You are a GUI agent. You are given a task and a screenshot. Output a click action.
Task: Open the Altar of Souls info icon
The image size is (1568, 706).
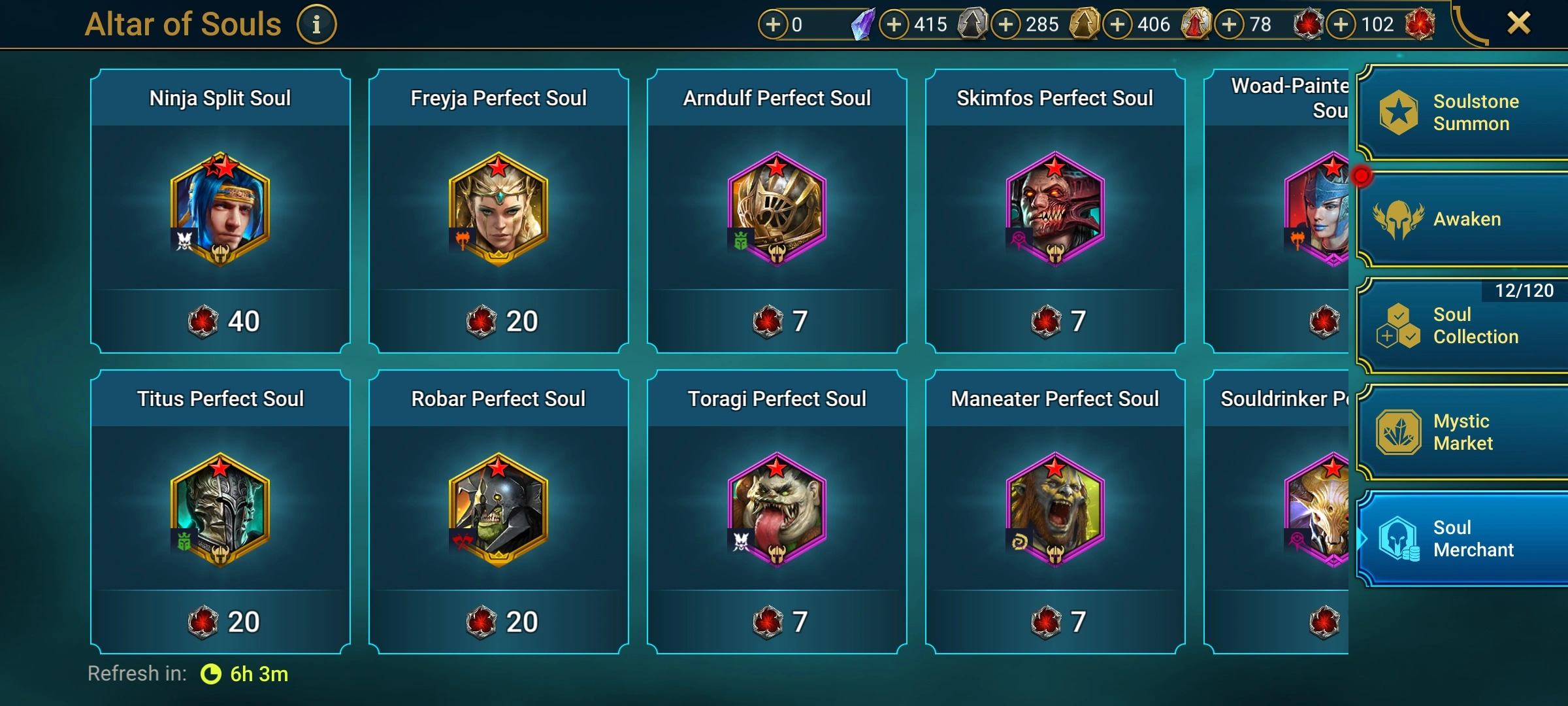[317, 25]
